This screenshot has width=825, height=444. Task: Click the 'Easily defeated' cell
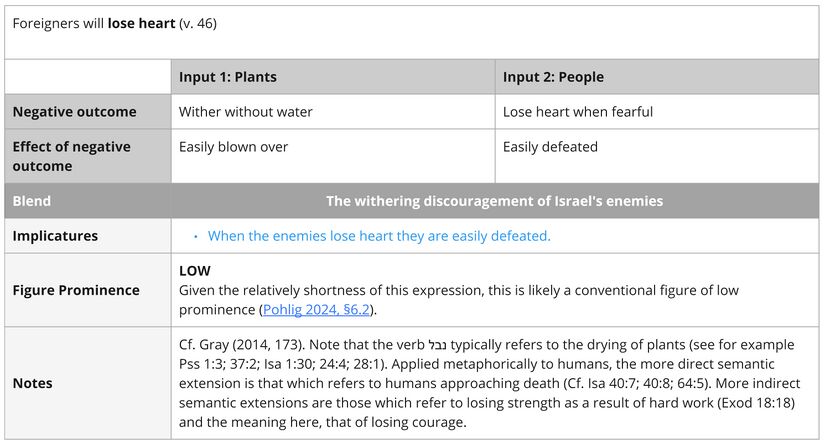(x=550, y=147)
